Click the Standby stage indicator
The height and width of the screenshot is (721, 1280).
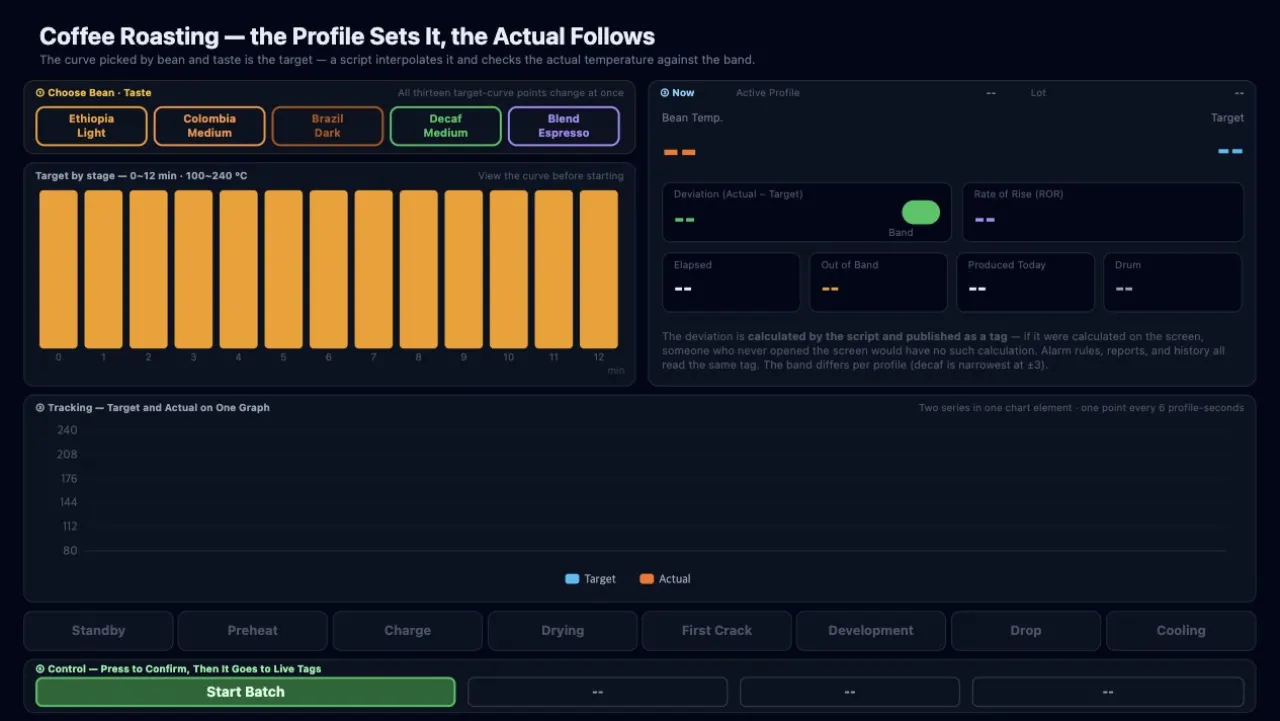(x=98, y=631)
